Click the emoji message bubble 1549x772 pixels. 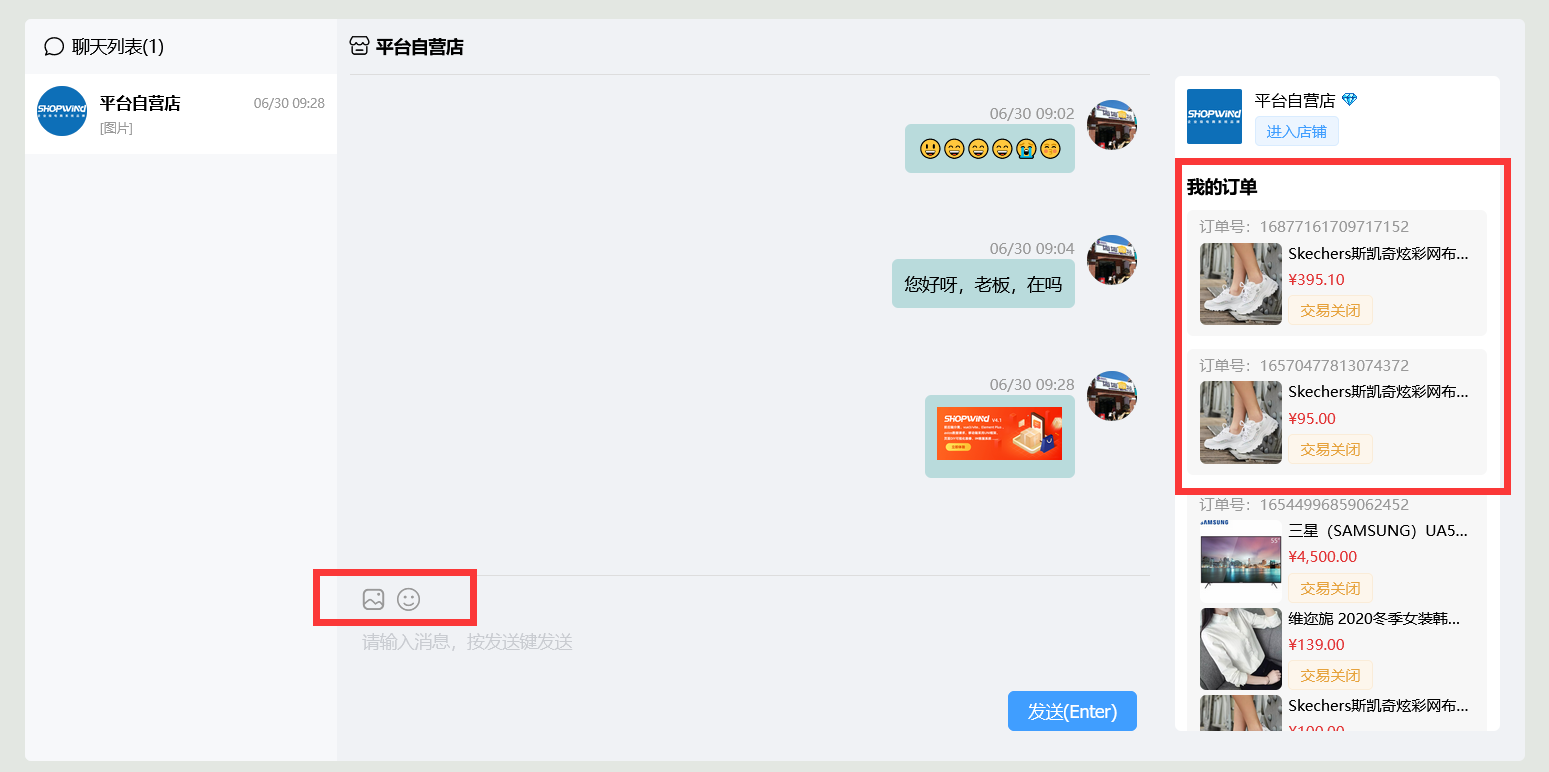(x=990, y=149)
